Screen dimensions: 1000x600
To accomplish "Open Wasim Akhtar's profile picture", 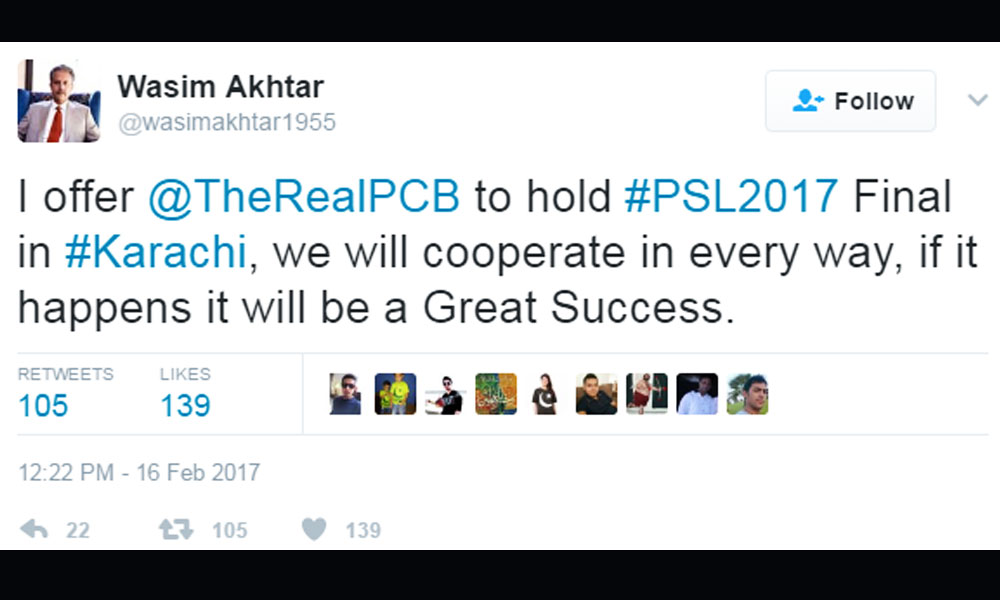I will click(59, 101).
